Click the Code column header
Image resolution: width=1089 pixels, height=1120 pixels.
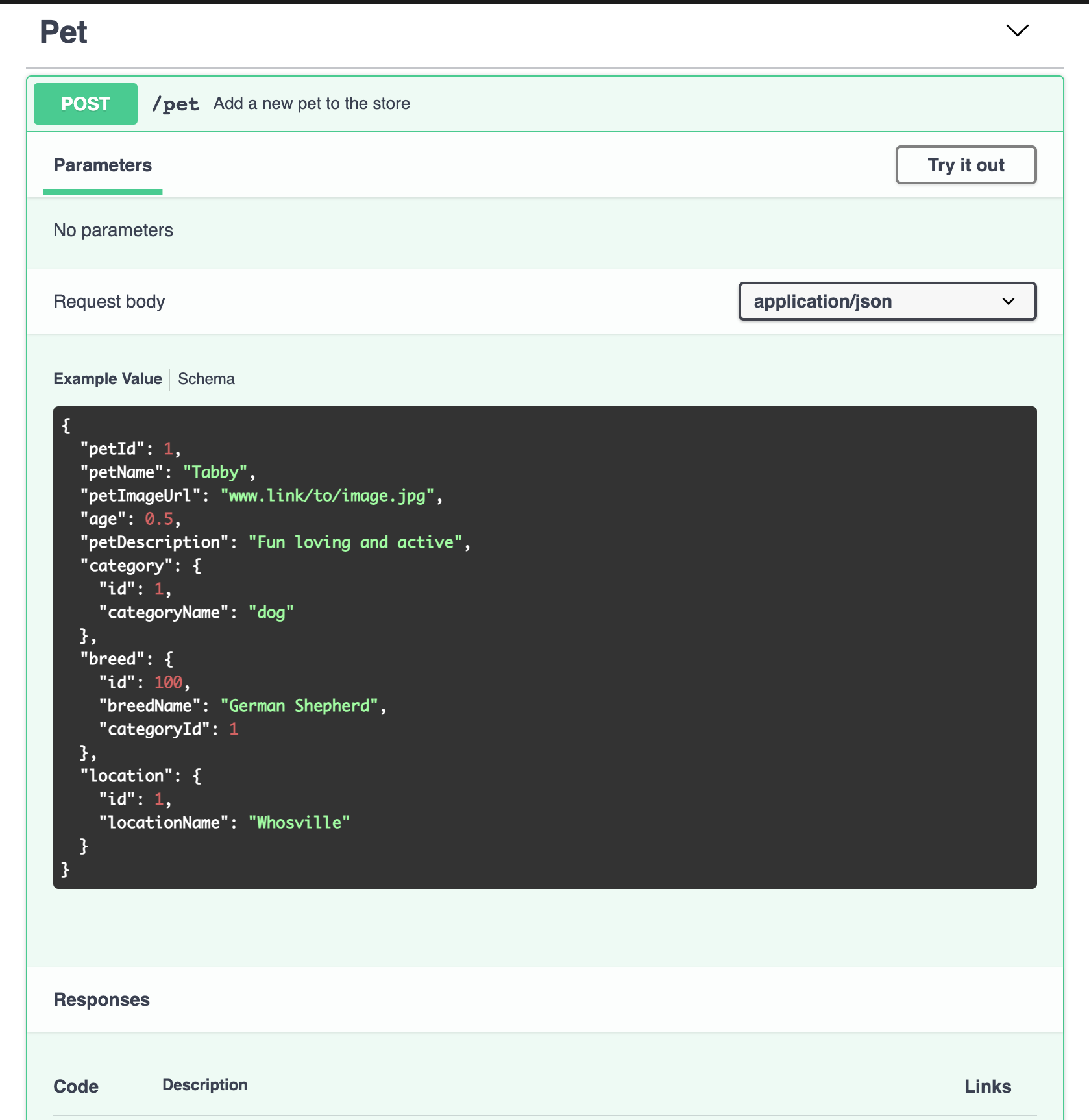coord(76,1086)
